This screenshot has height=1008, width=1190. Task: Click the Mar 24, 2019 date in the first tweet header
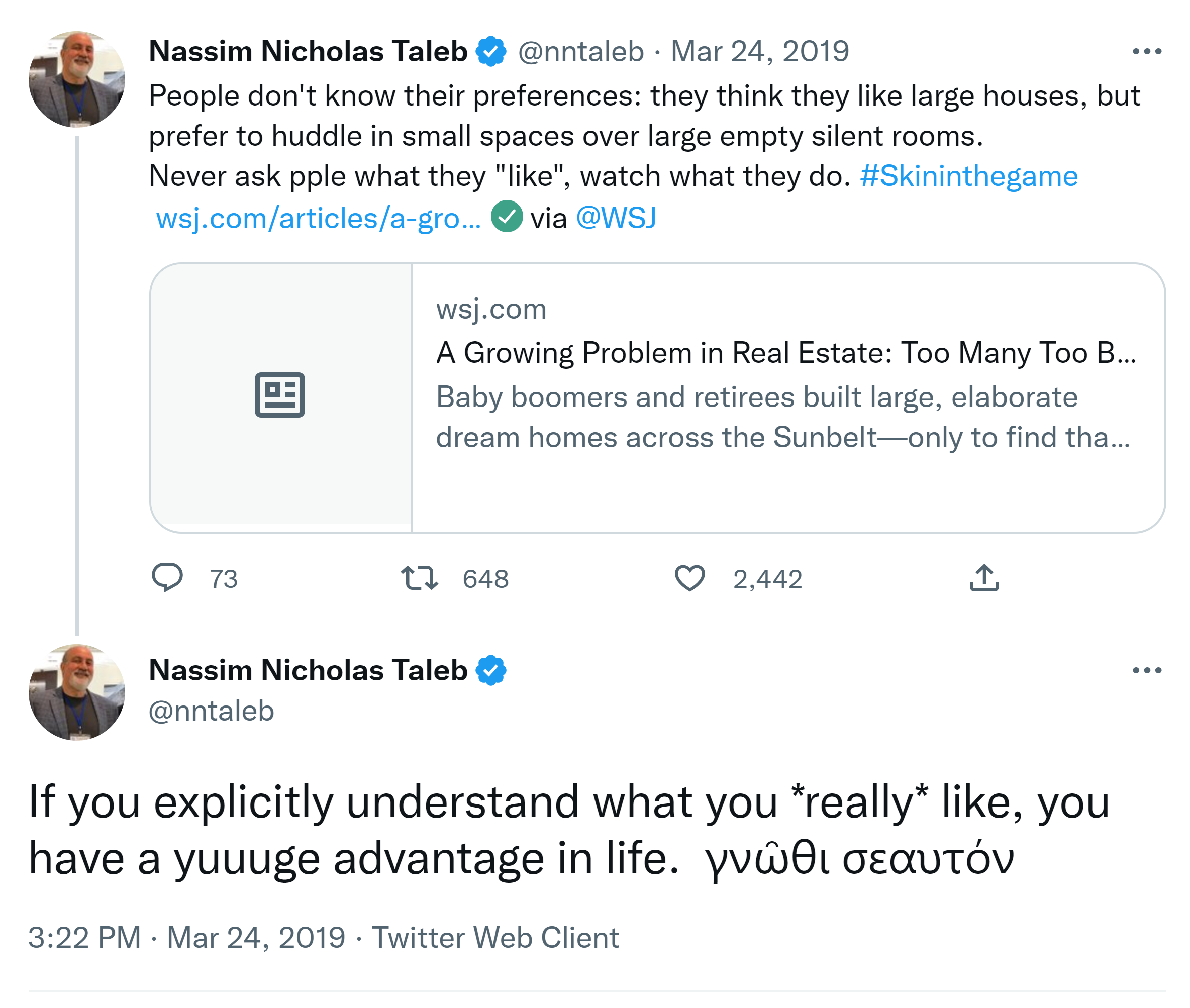760,51
